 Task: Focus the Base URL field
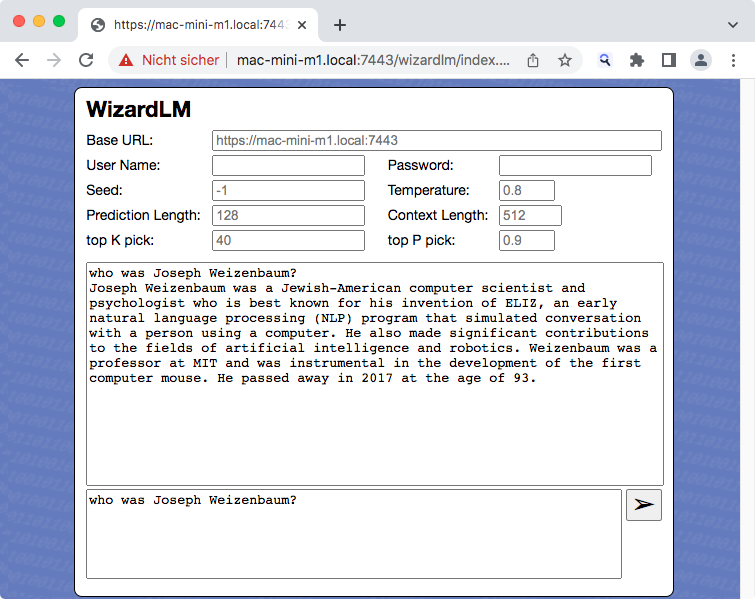click(437, 141)
